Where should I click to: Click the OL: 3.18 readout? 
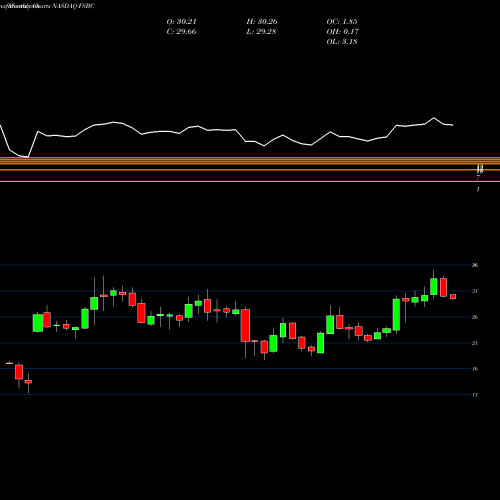tap(342, 42)
